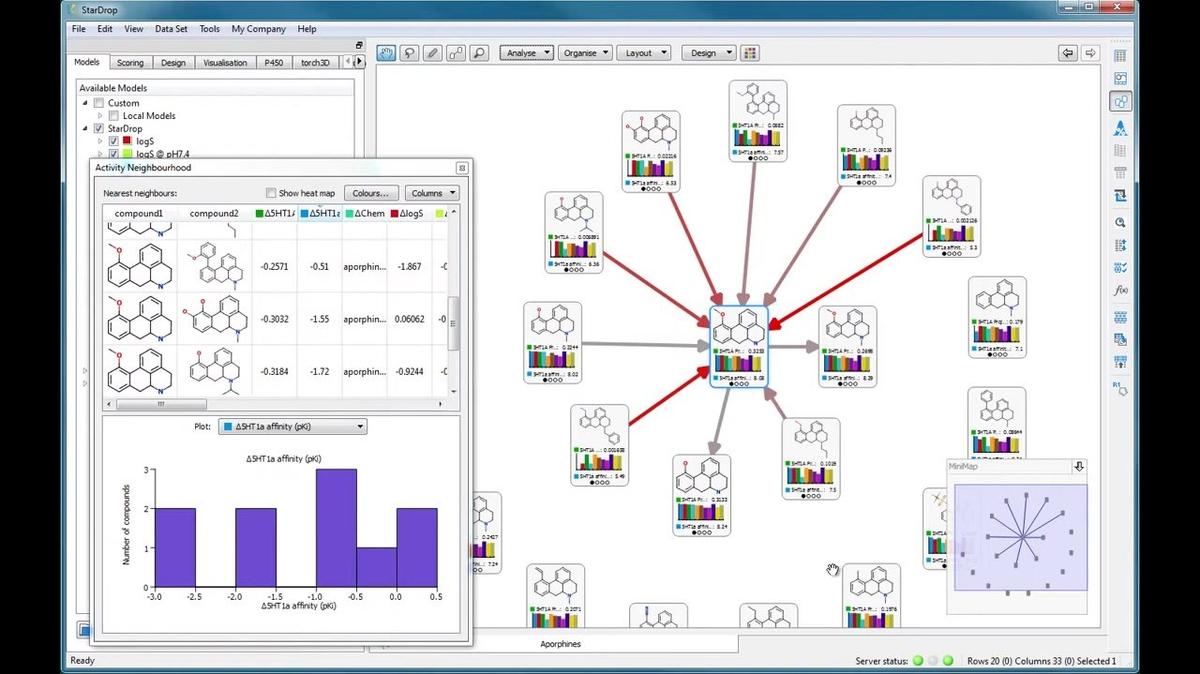This screenshot has width=1200, height=674.
Task: Open the Columns button in Activity Neighbourhood
Action: (x=432, y=192)
